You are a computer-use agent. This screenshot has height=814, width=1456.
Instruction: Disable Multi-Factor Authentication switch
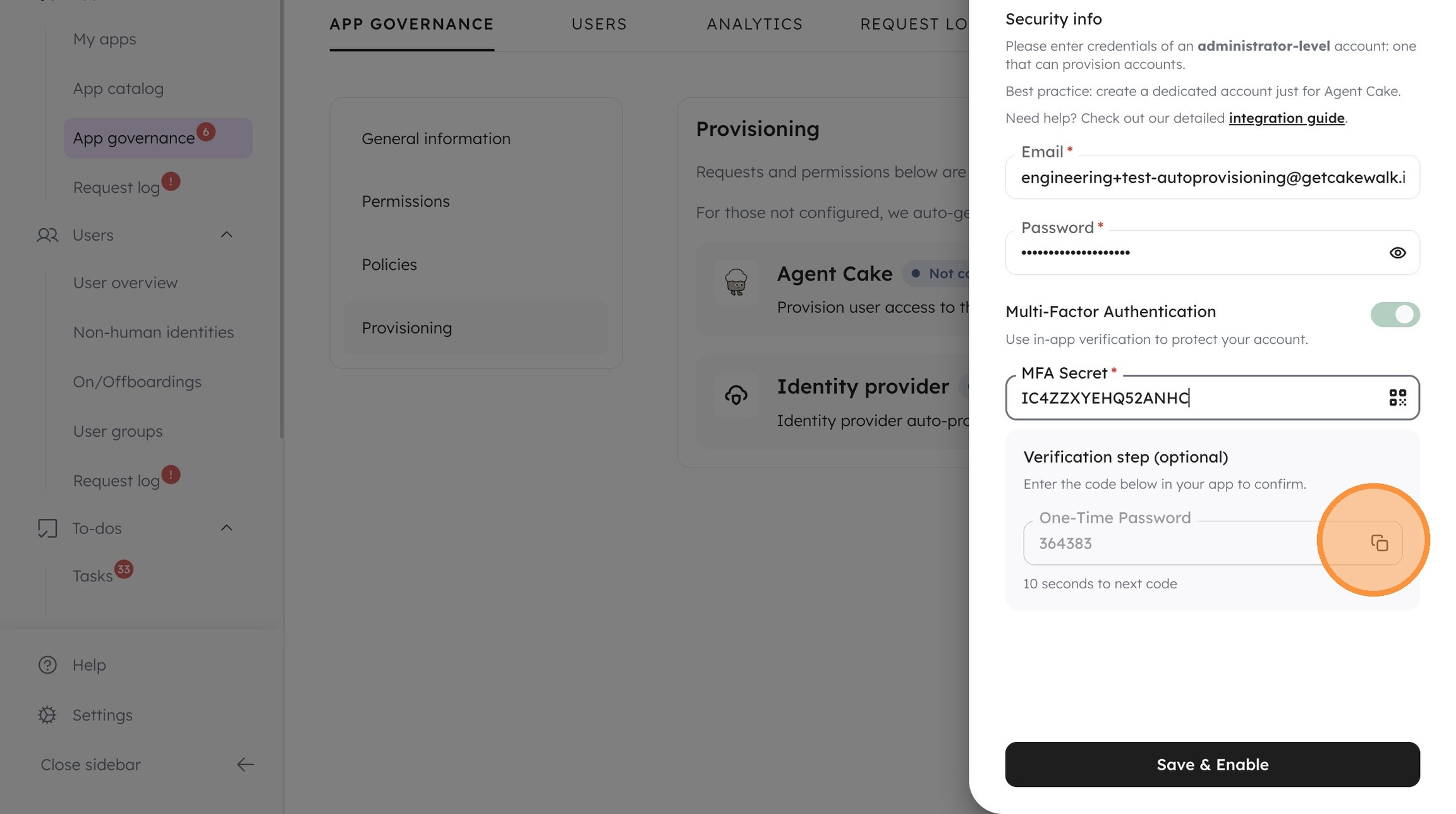[x=1395, y=314]
